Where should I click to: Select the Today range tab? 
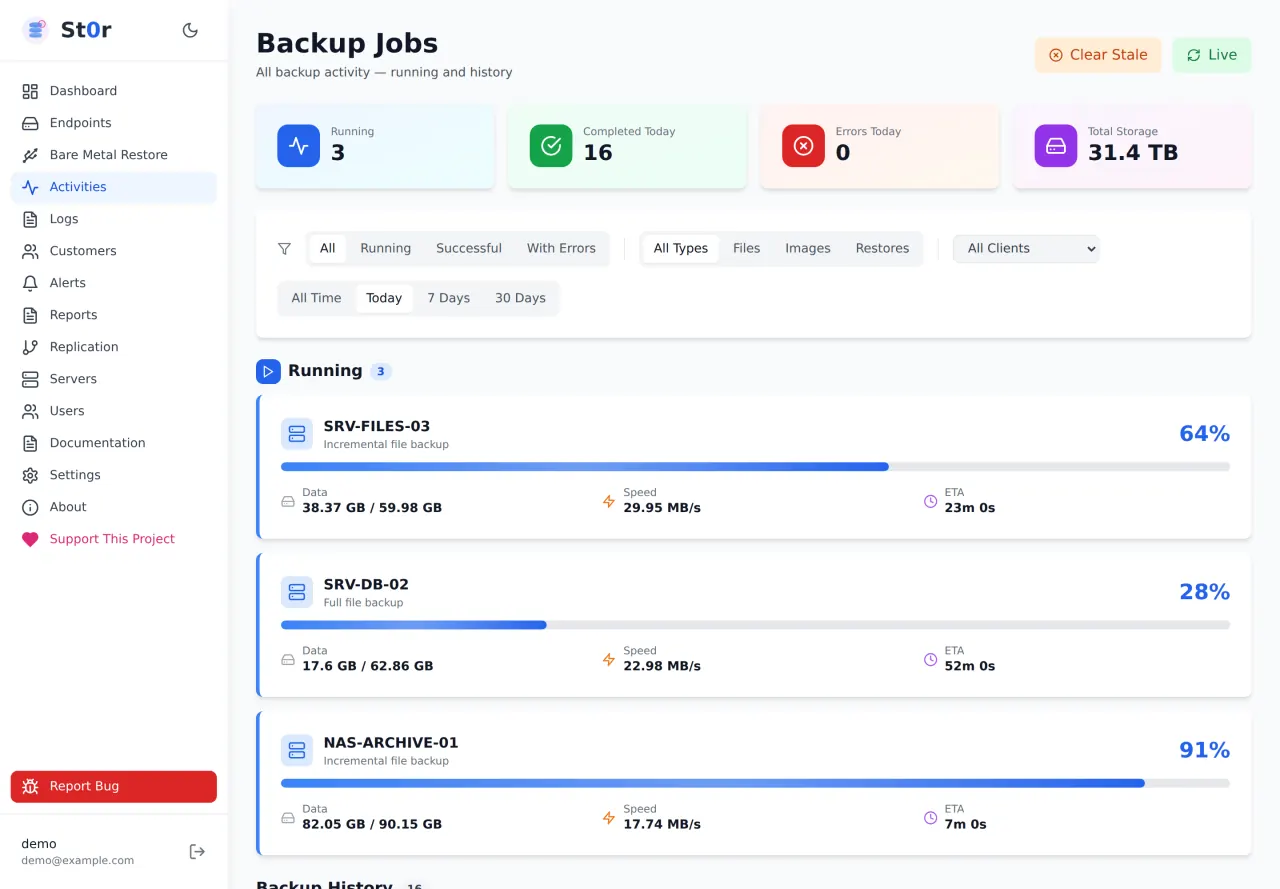pos(384,298)
